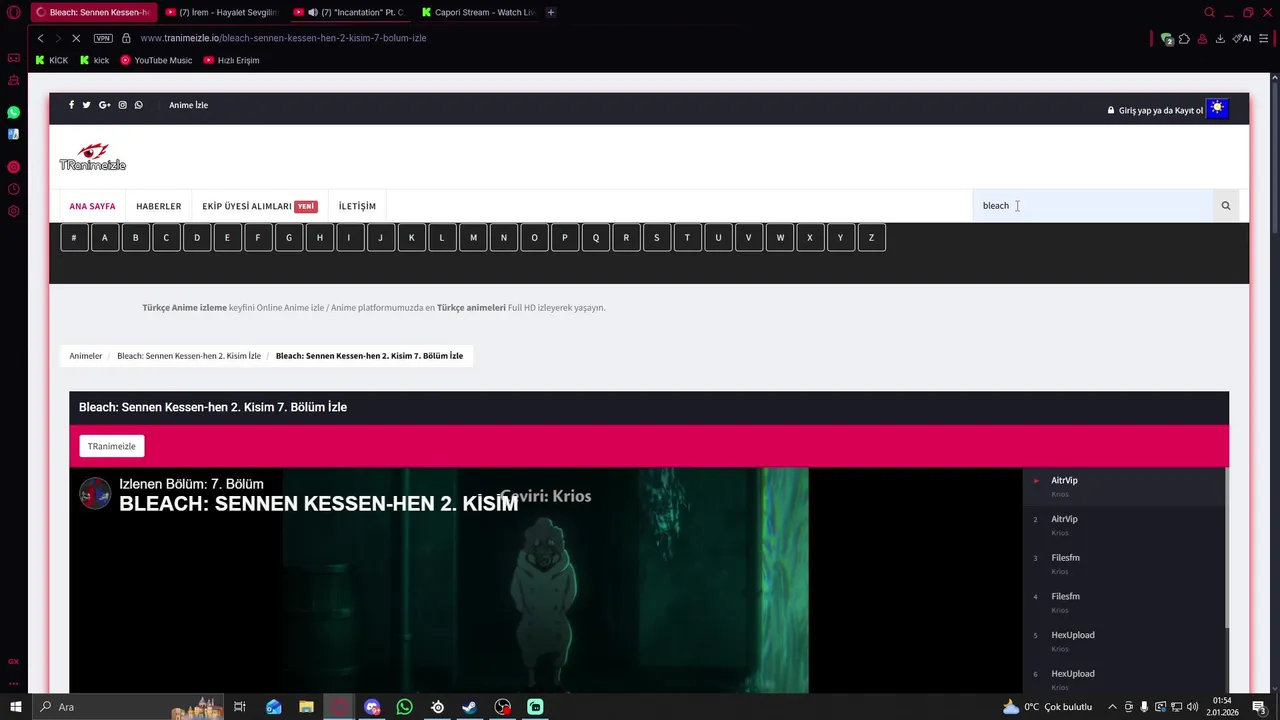Open the ad blocker shield icon
Screen dimensions: 1280x720
pos(1166,39)
